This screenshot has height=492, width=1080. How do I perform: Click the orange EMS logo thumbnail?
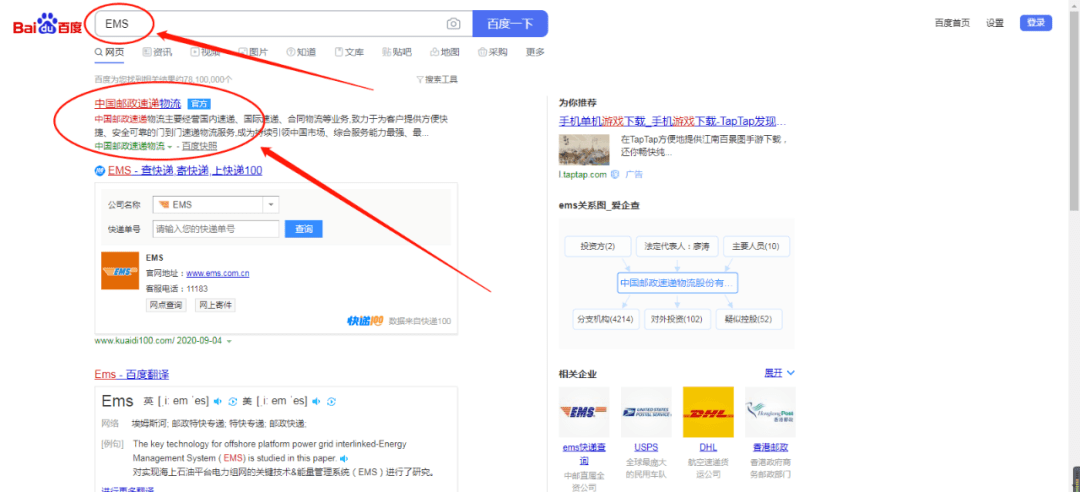click(x=120, y=271)
